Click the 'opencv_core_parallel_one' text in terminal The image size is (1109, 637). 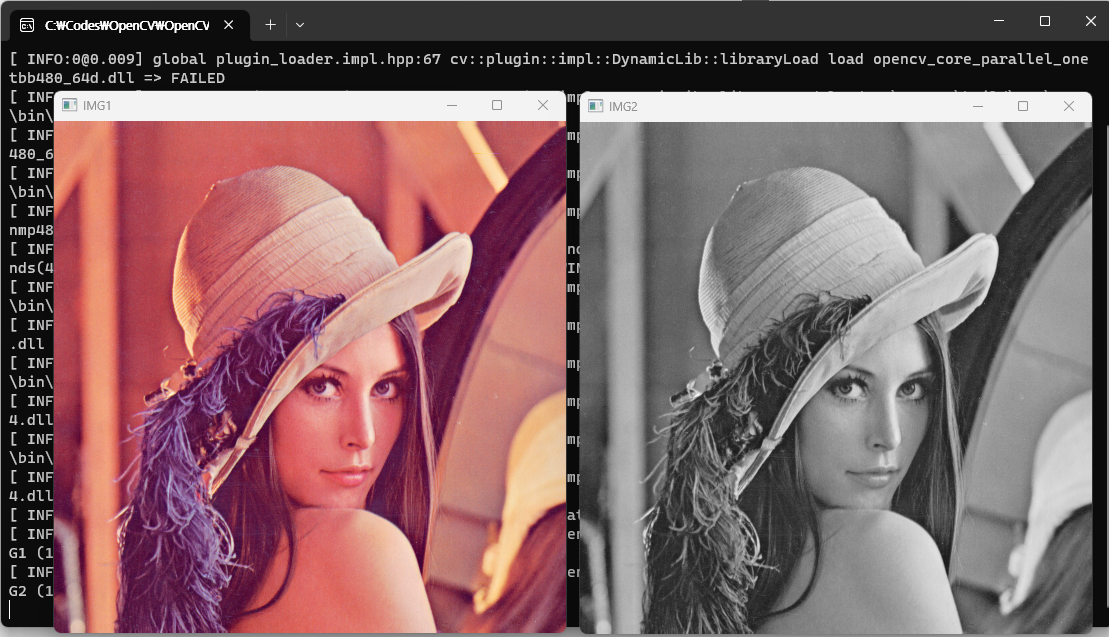click(980, 59)
